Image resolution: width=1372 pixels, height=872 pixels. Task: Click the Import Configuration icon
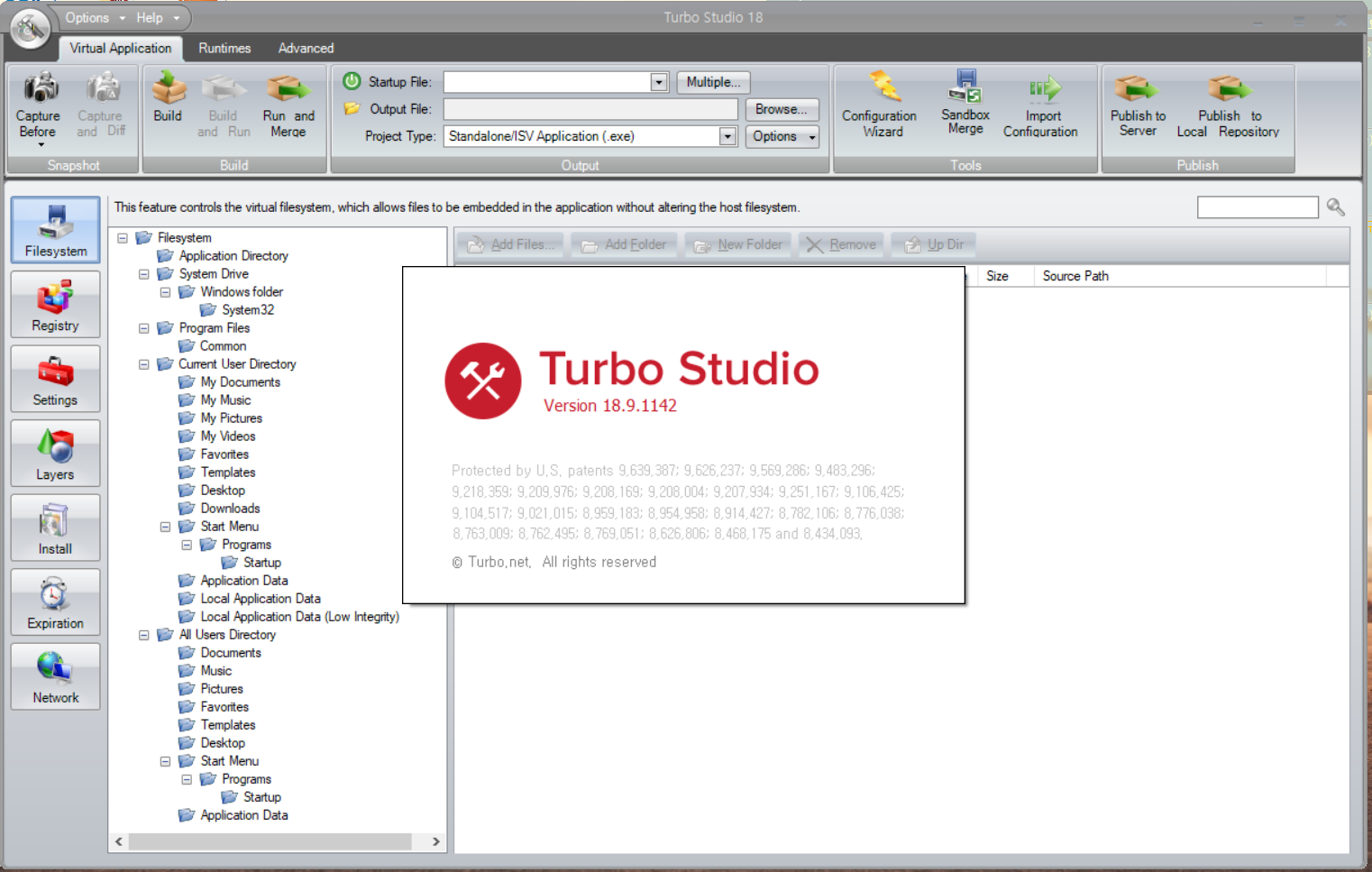click(1044, 88)
